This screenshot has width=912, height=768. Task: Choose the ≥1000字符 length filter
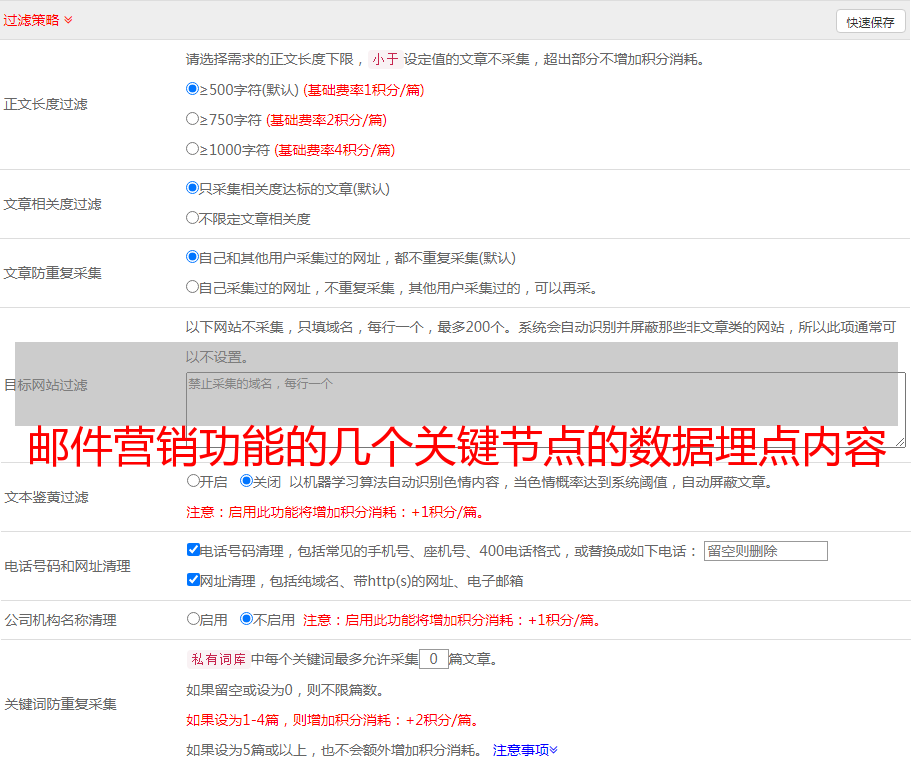tap(193, 149)
